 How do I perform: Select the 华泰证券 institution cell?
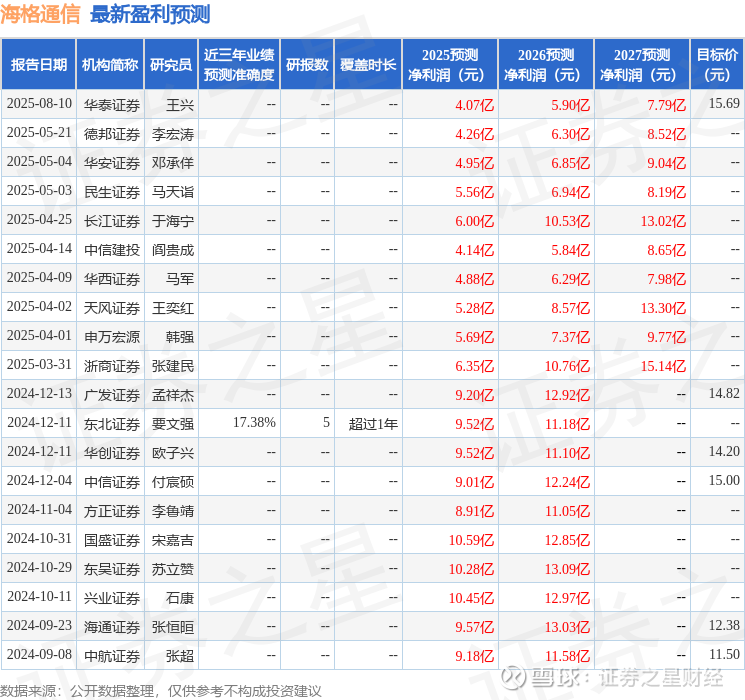[x=112, y=105]
